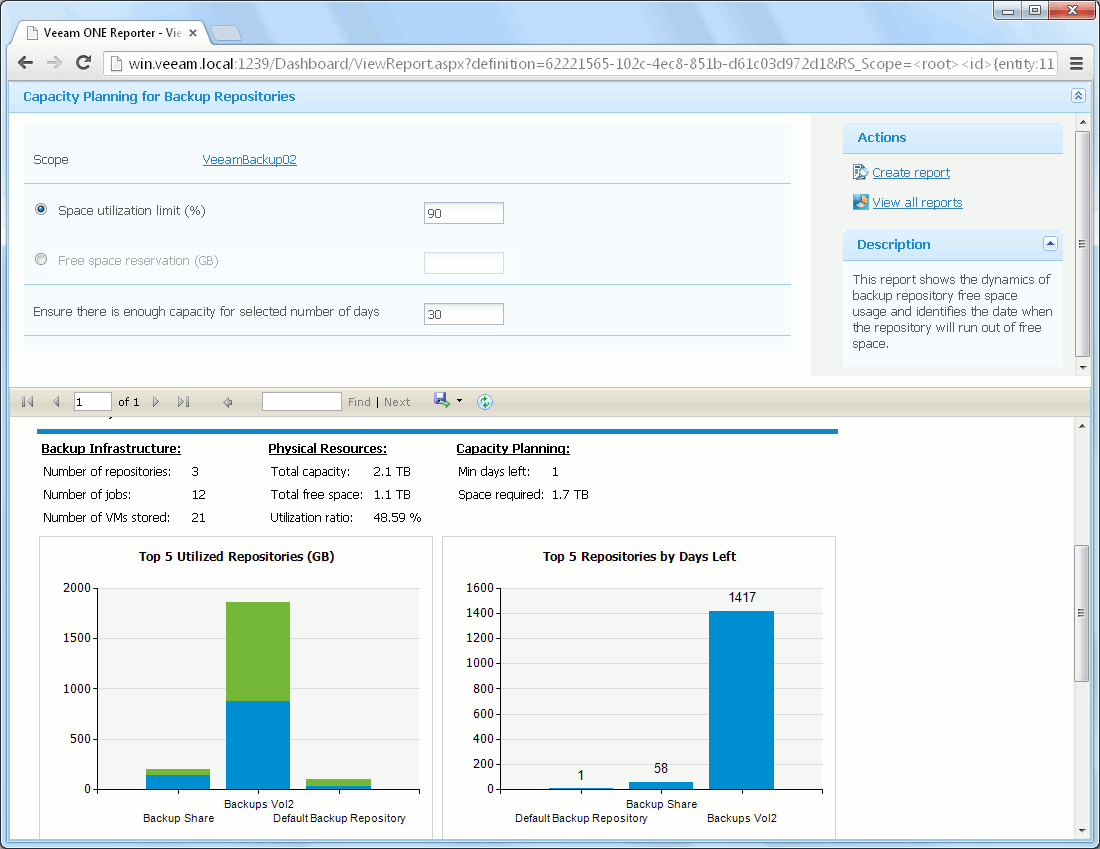Click Next in the report toolbar

397,402
